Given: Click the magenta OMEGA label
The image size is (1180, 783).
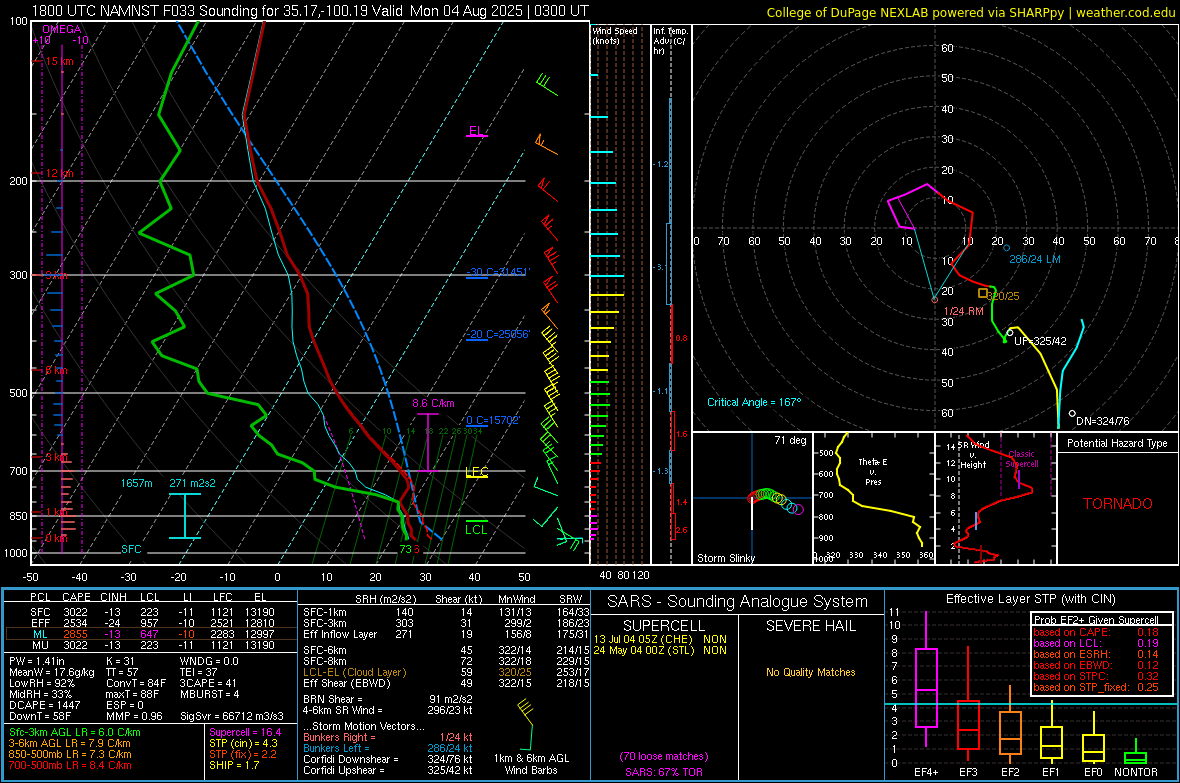Looking at the screenshot, I should (62, 29).
